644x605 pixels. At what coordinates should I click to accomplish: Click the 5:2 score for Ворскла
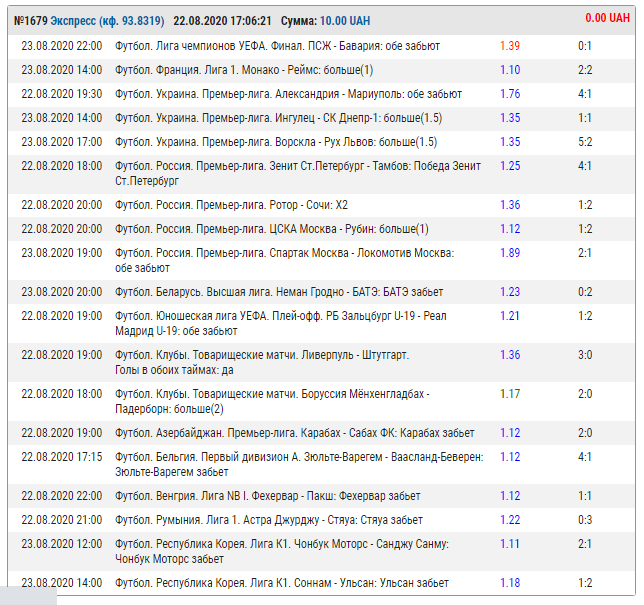point(585,142)
